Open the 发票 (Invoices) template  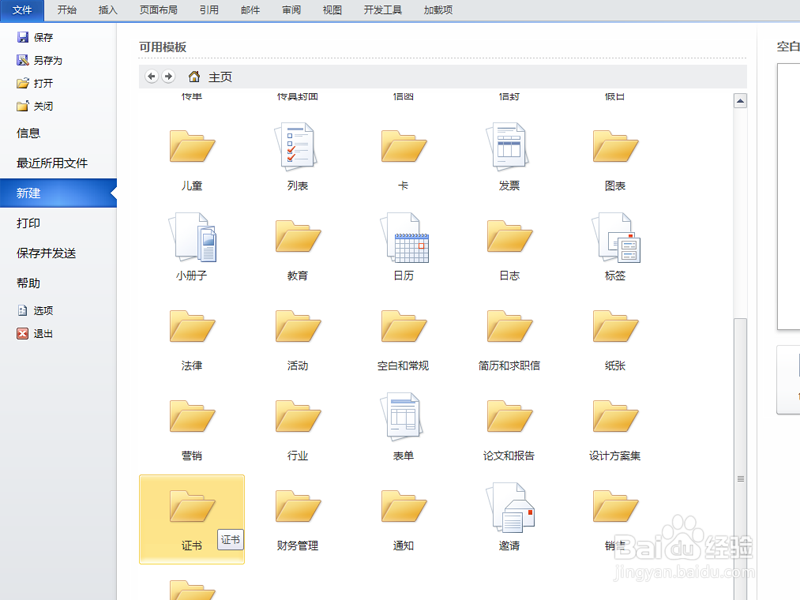pos(509,151)
